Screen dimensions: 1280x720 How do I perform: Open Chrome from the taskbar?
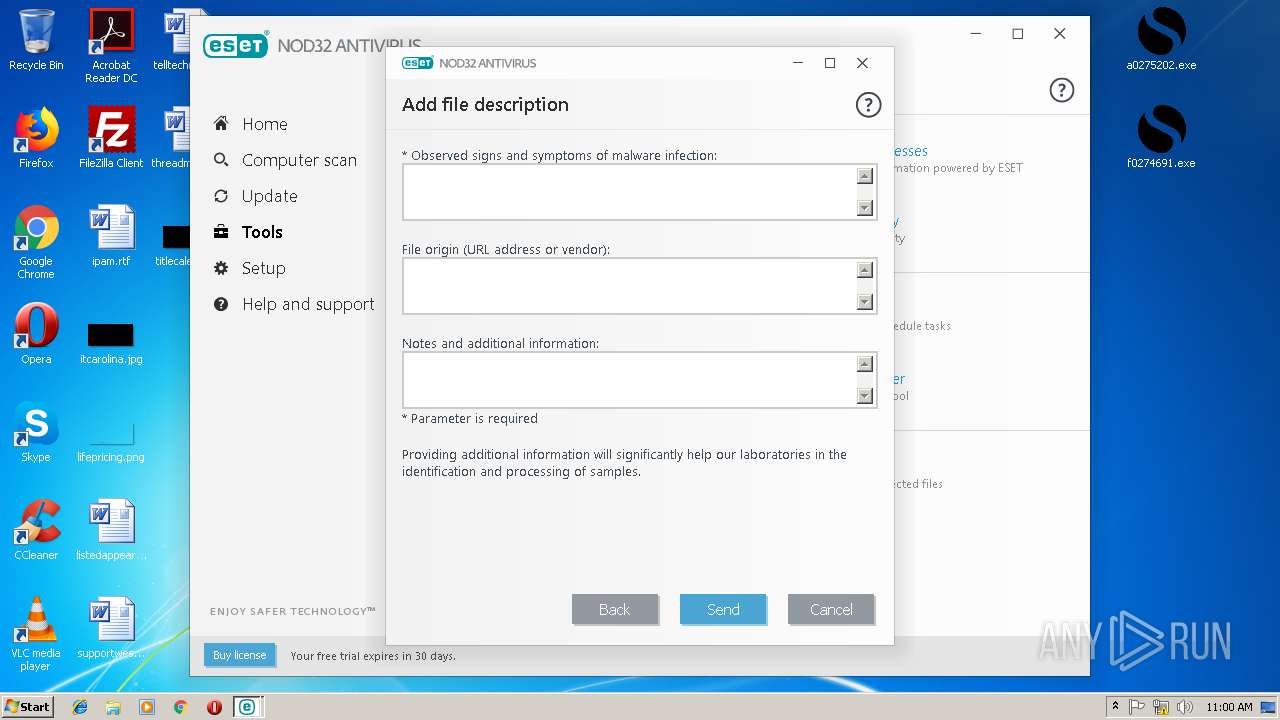tap(180, 707)
